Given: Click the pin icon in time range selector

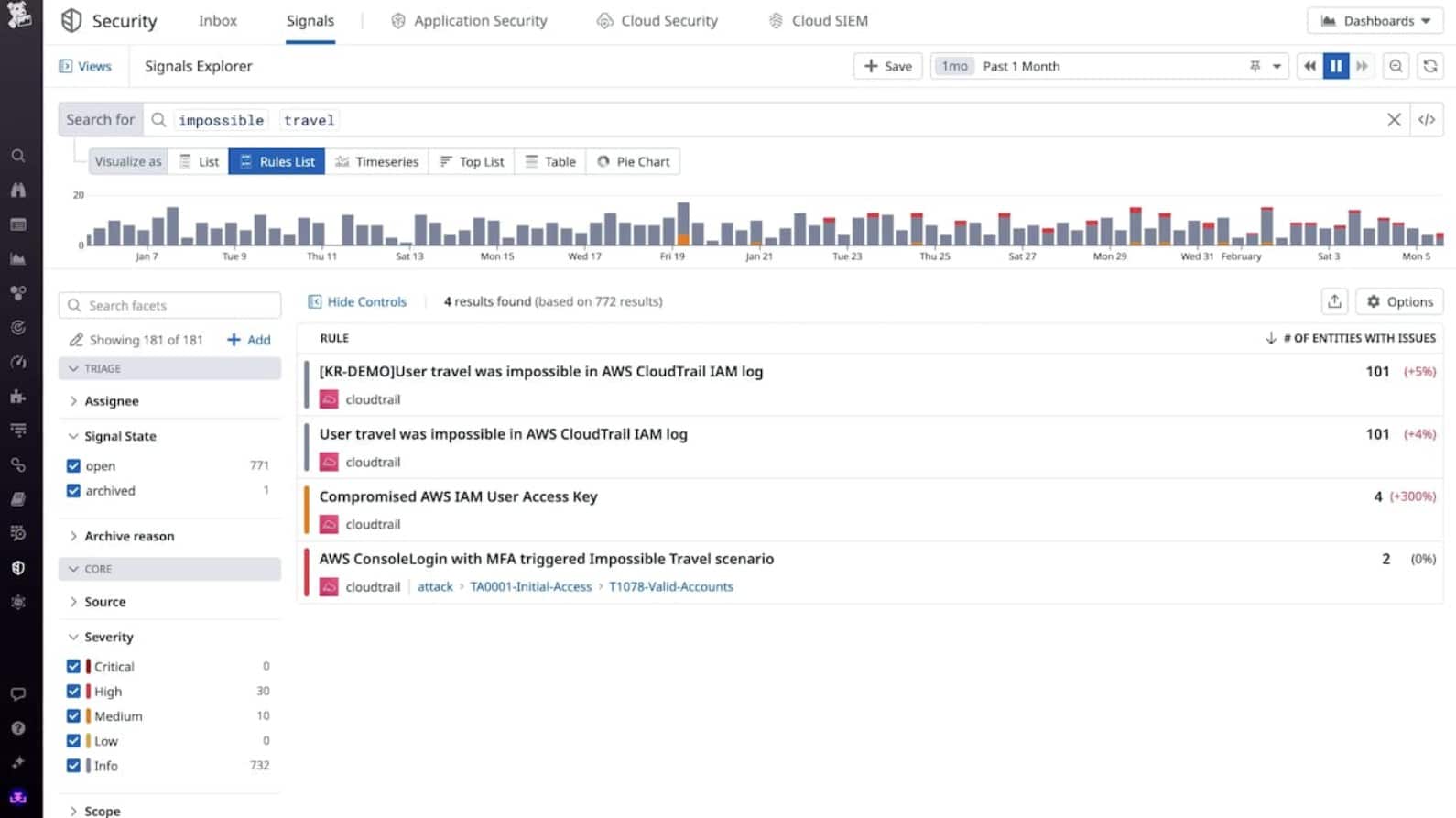Looking at the screenshot, I should (1255, 66).
